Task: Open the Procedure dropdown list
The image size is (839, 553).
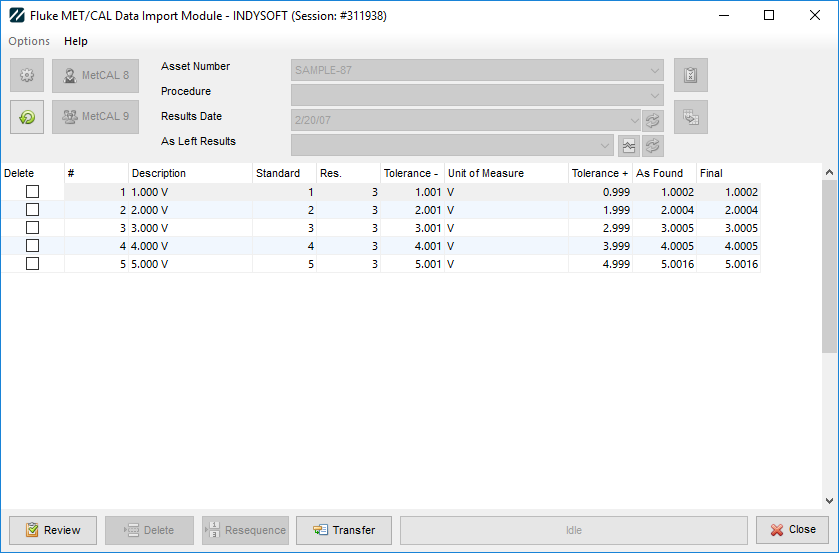Action: pyautogui.click(x=655, y=95)
